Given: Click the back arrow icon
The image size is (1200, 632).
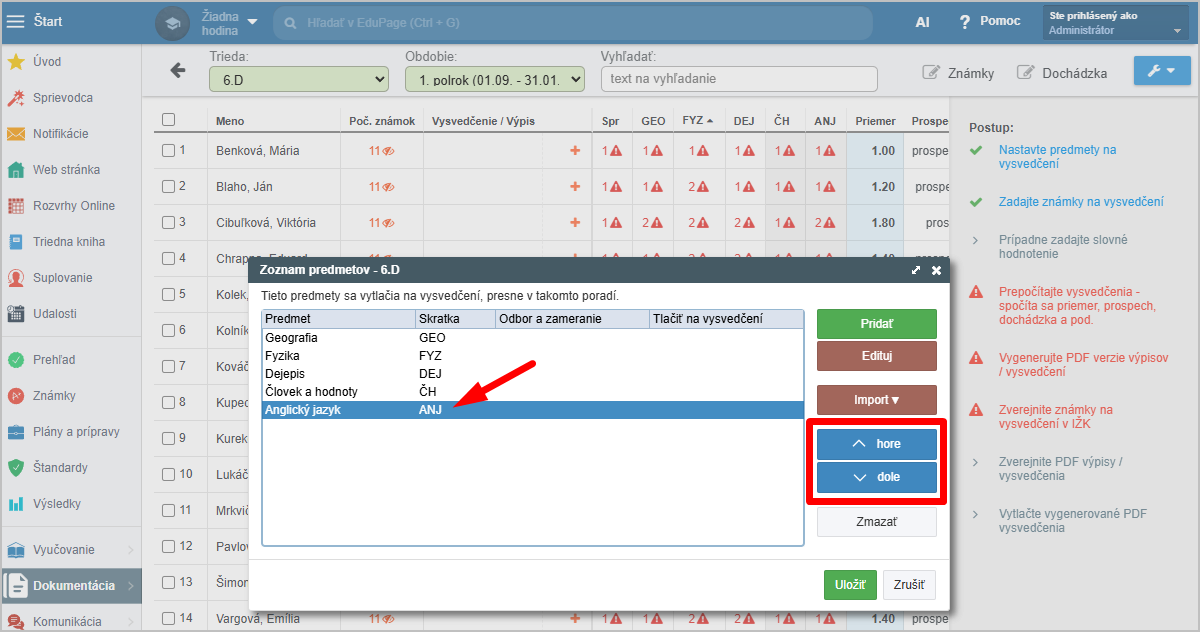Looking at the screenshot, I should (x=178, y=70).
